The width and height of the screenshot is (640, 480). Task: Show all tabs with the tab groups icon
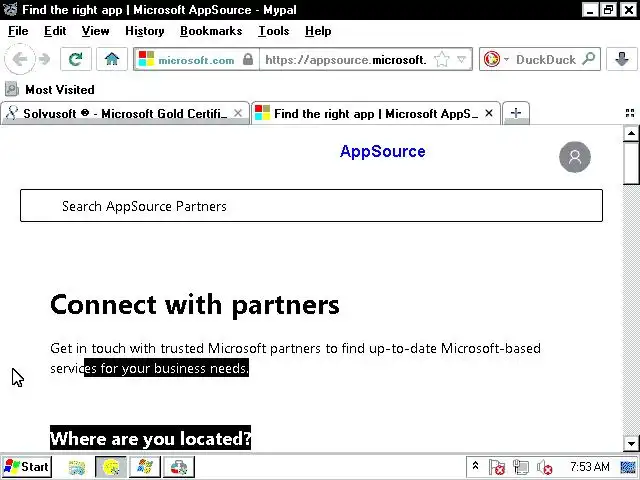coord(630,113)
